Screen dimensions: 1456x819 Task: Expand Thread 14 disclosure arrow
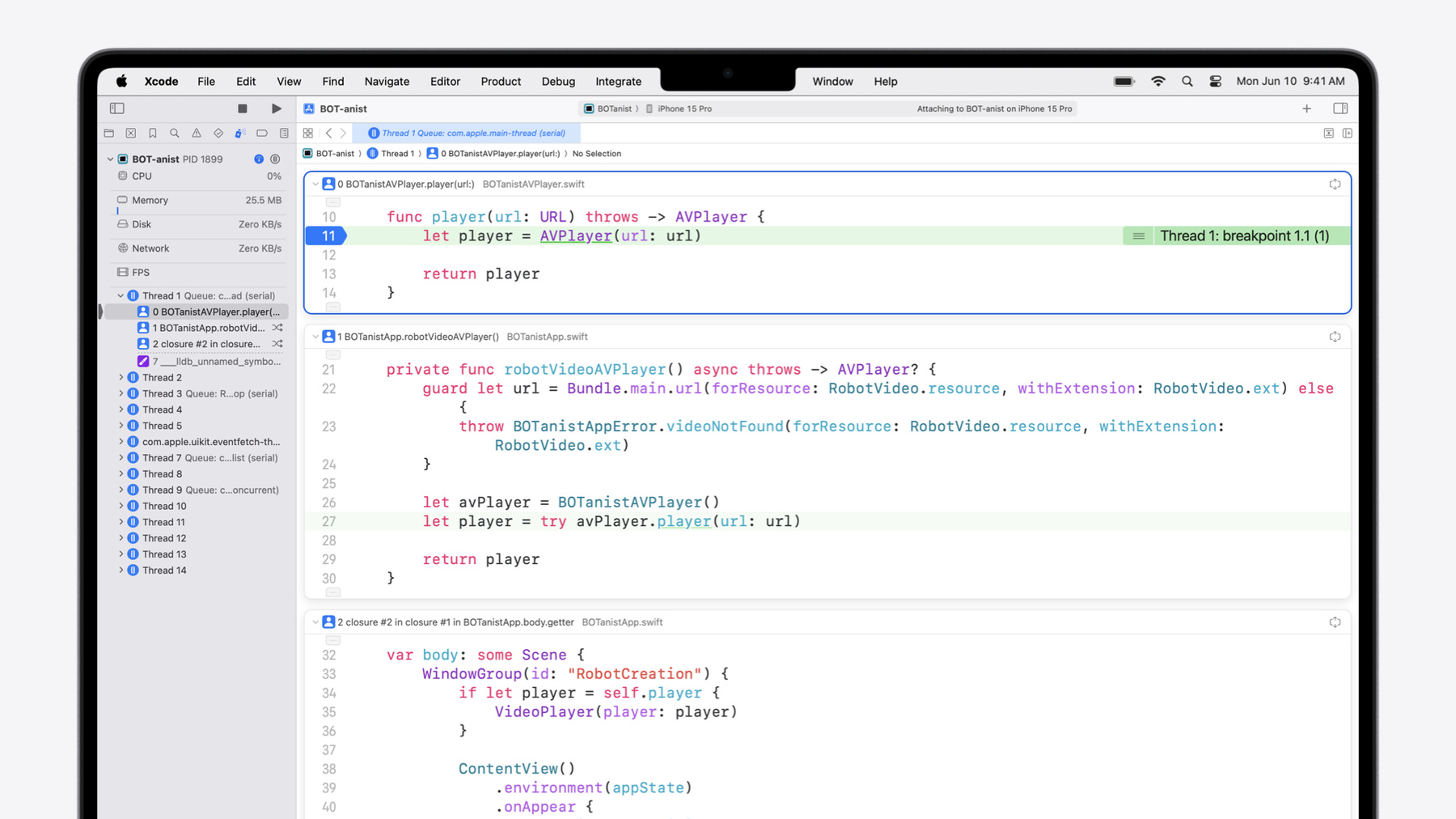[121, 571]
